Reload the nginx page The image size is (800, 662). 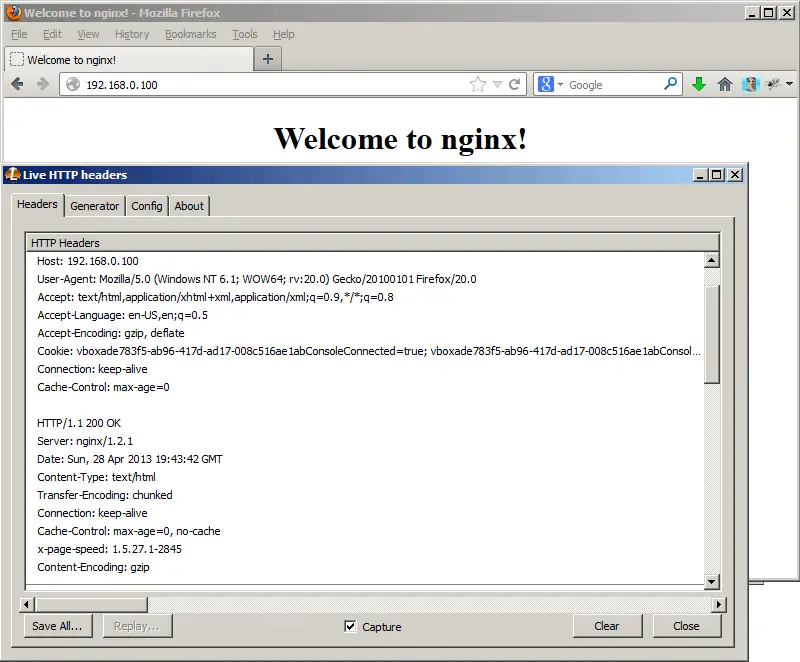click(515, 84)
